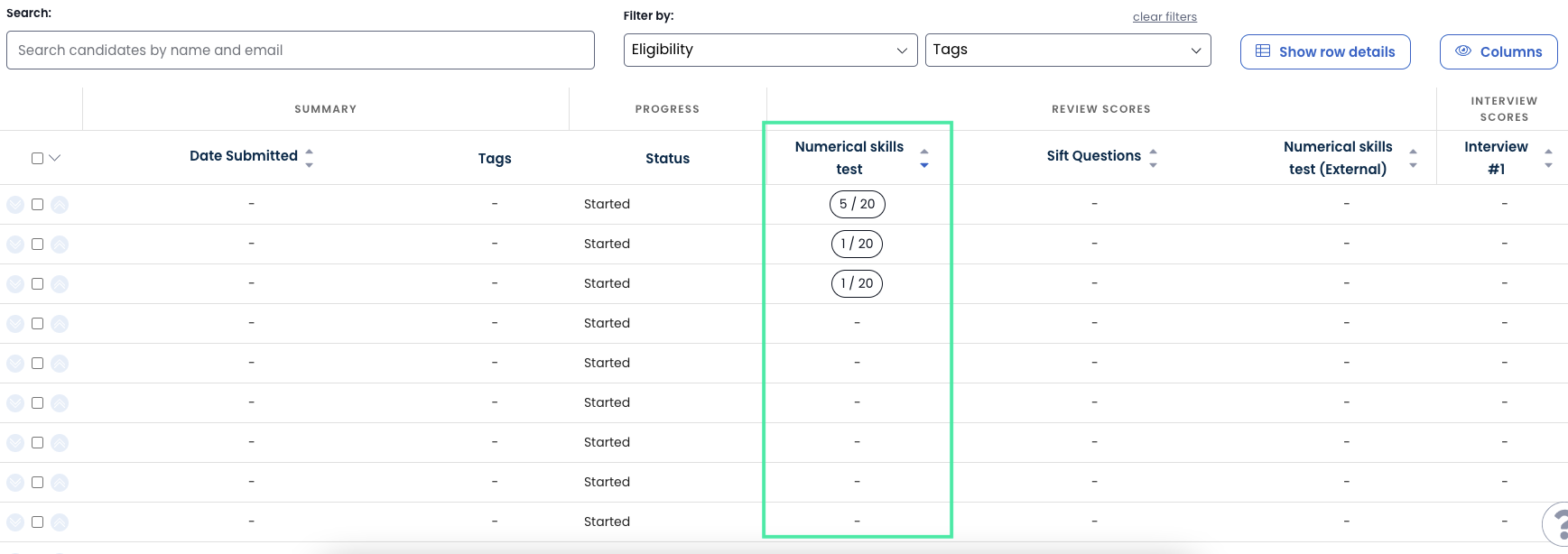The image size is (1568, 554).
Task: Sort by Numerical skills test (External) arrows
Action: [x=1413, y=158]
